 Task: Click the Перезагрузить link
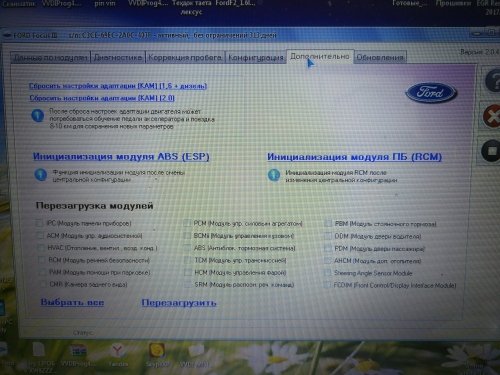(x=179, y=303)
